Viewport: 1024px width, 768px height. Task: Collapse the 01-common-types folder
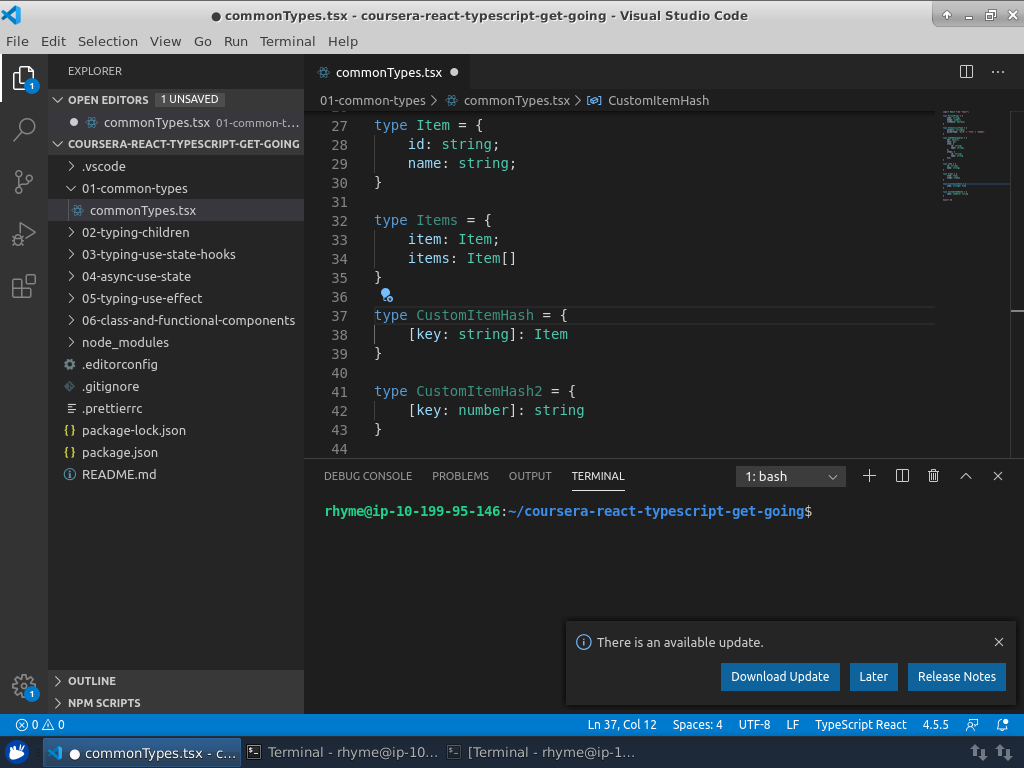134,188
